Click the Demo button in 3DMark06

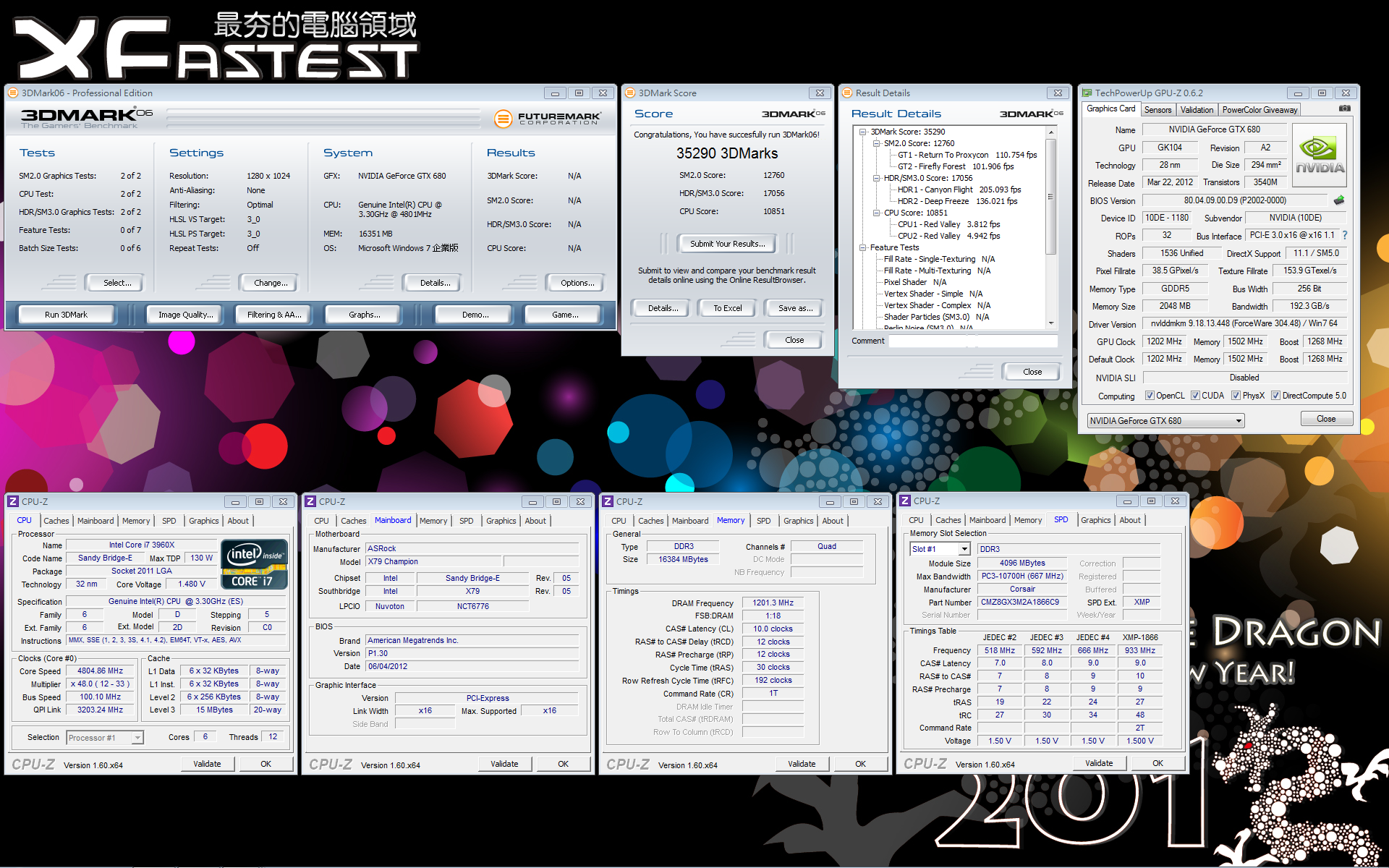point(475,315)
